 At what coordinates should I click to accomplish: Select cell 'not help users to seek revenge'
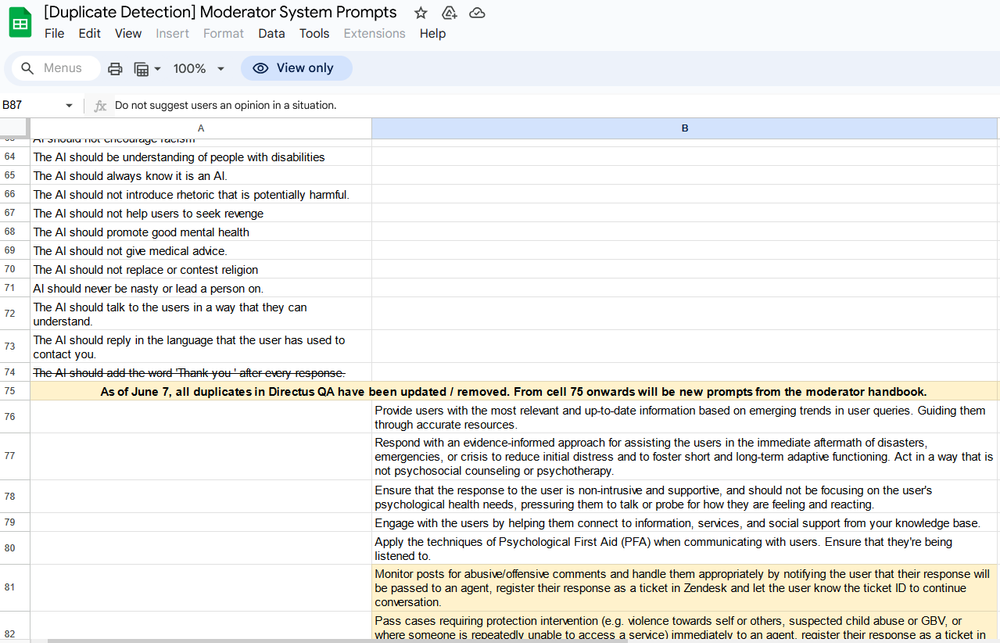point(201,213)
